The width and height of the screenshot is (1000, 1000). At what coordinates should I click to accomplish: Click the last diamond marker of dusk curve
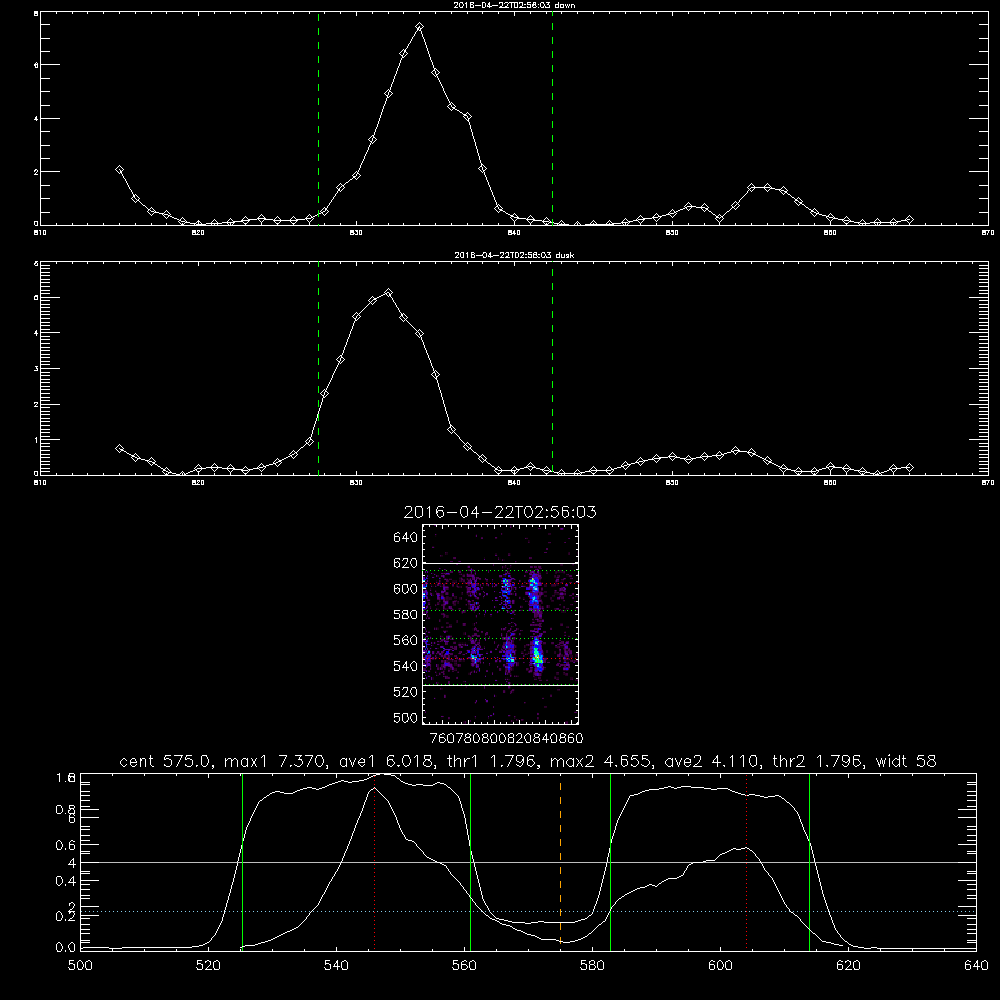[x=909, y=467]
